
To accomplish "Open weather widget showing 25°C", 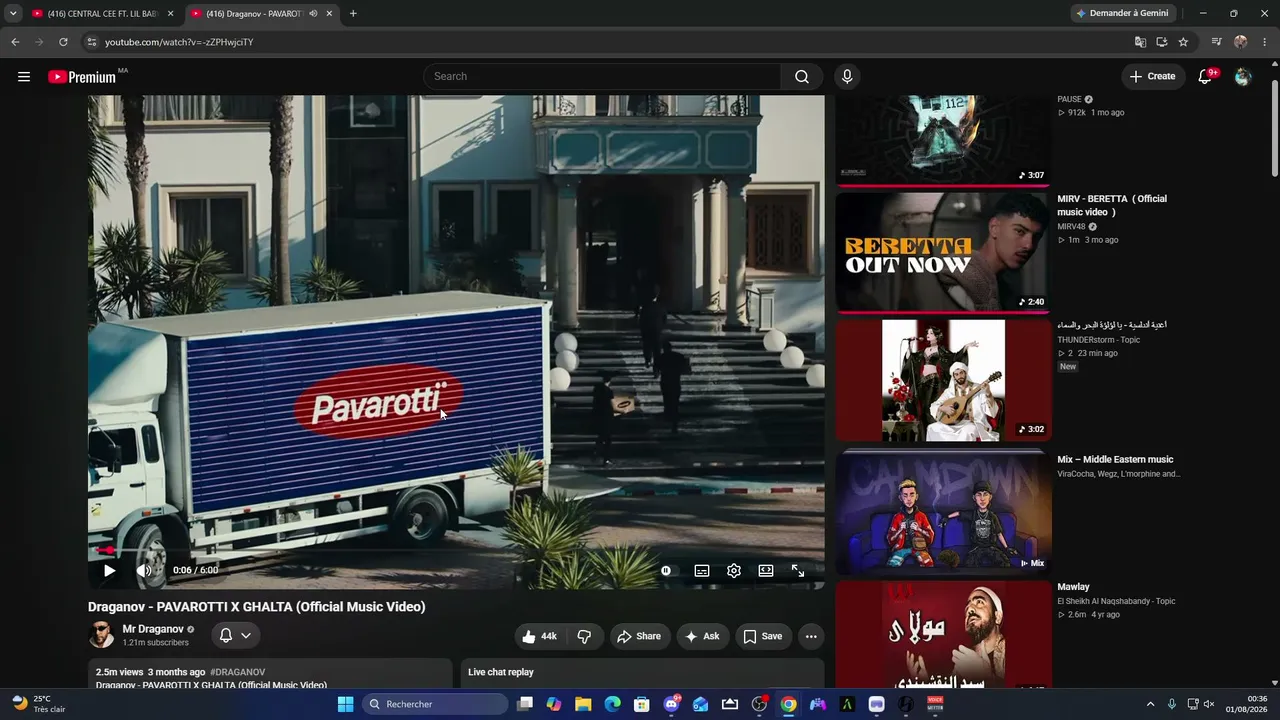I will [x=38, y=704].
